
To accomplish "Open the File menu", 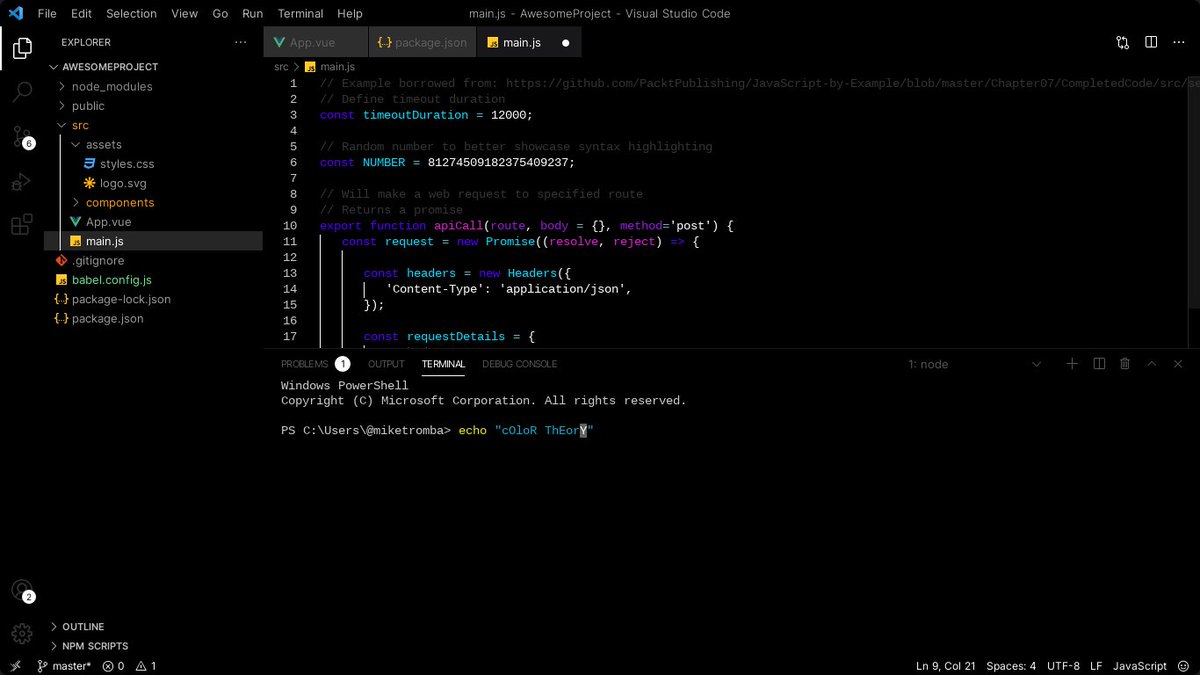I will tap(47, 14).
